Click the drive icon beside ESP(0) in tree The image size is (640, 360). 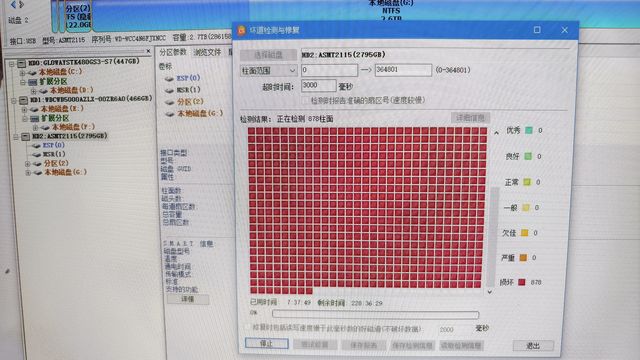click(36, 146)
